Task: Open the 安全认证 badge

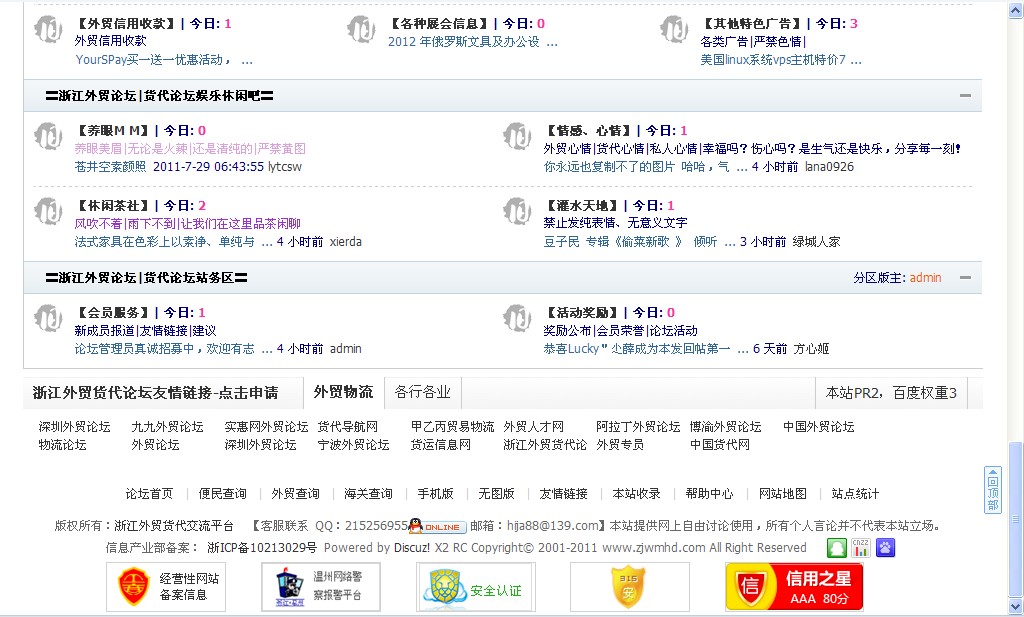Action: click(475, 586)
